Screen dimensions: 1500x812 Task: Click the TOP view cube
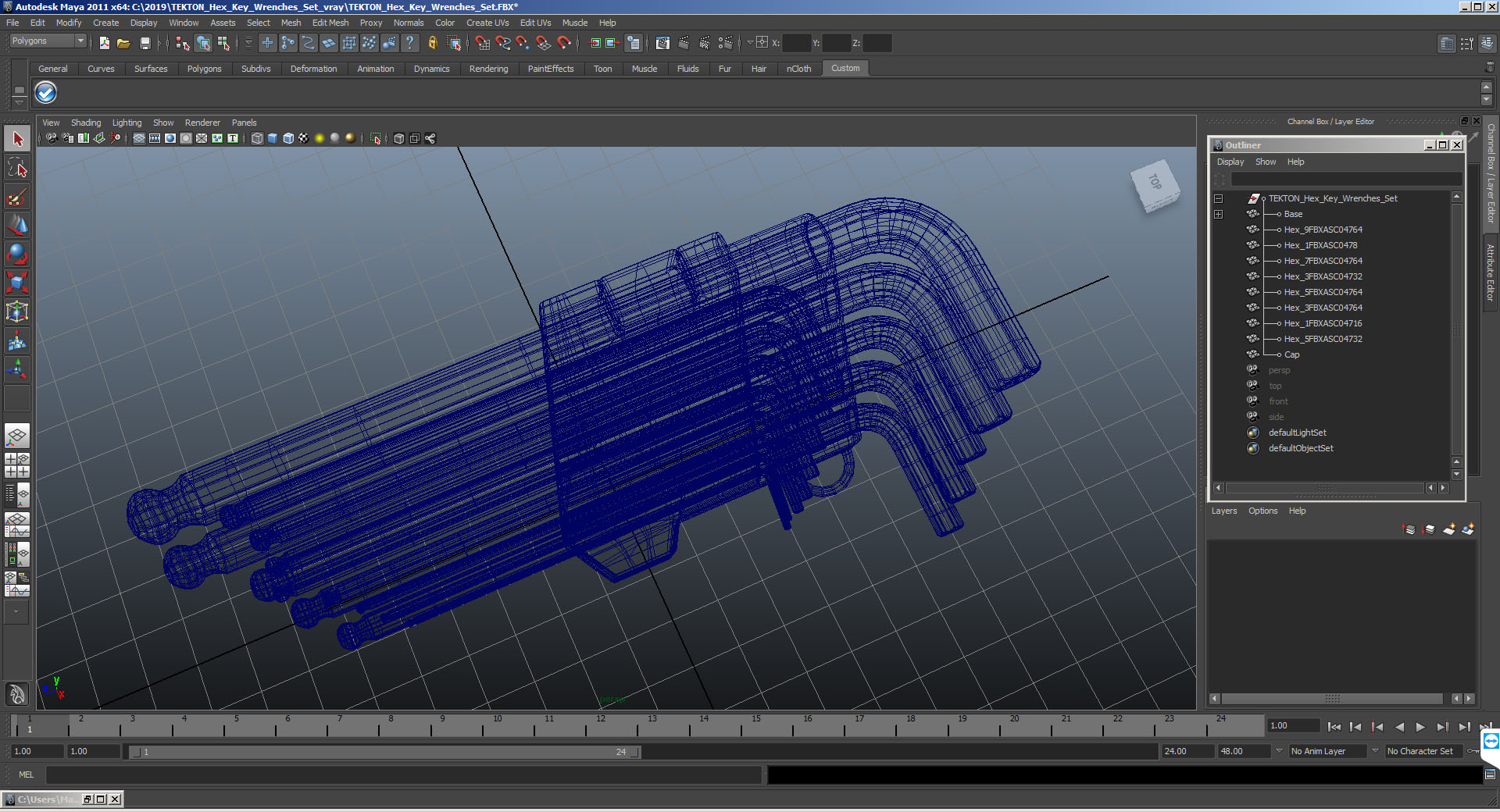click(x=1155, y=184)
